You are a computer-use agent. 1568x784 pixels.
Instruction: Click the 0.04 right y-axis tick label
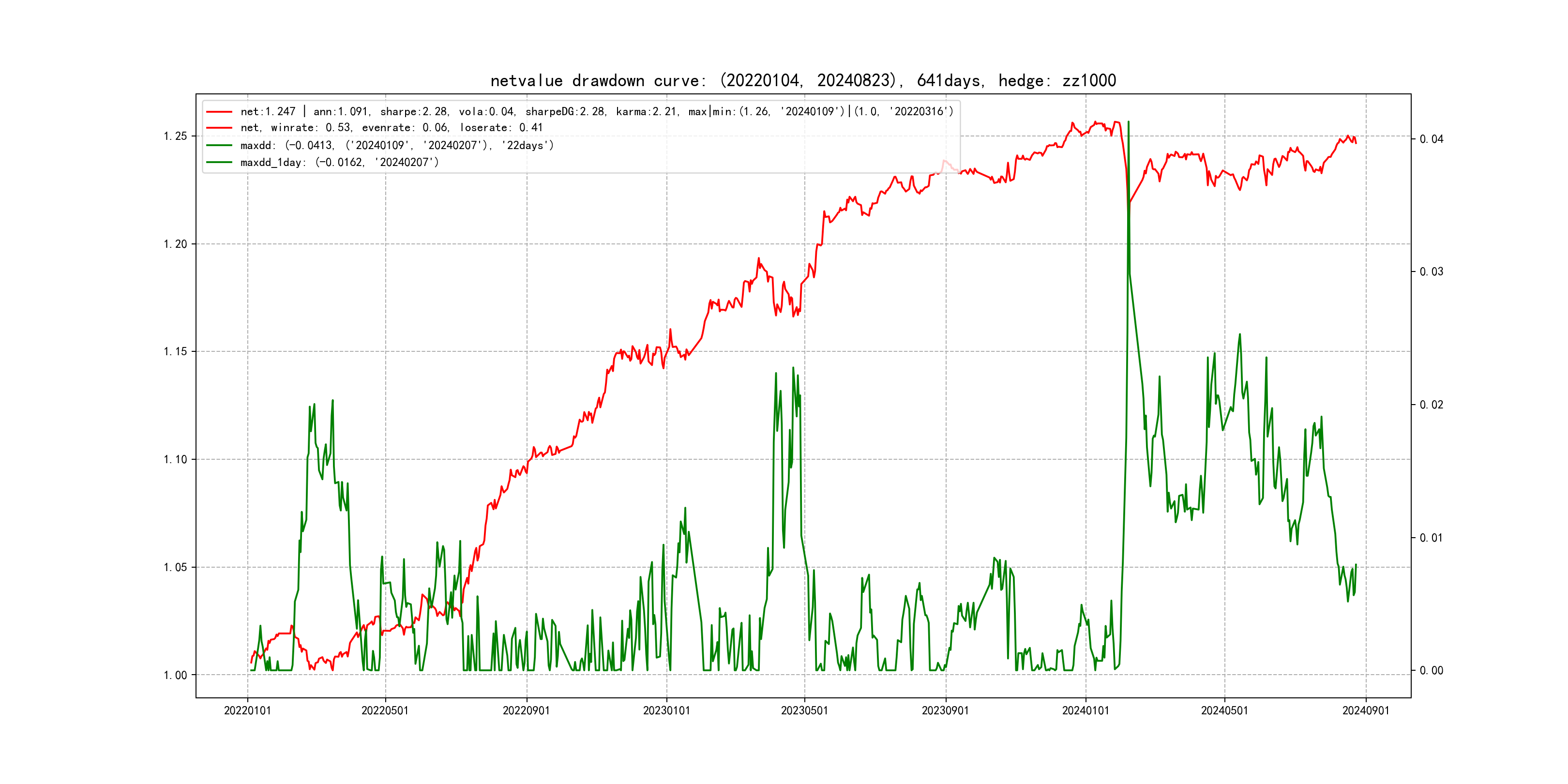(x=1431, y=139)
